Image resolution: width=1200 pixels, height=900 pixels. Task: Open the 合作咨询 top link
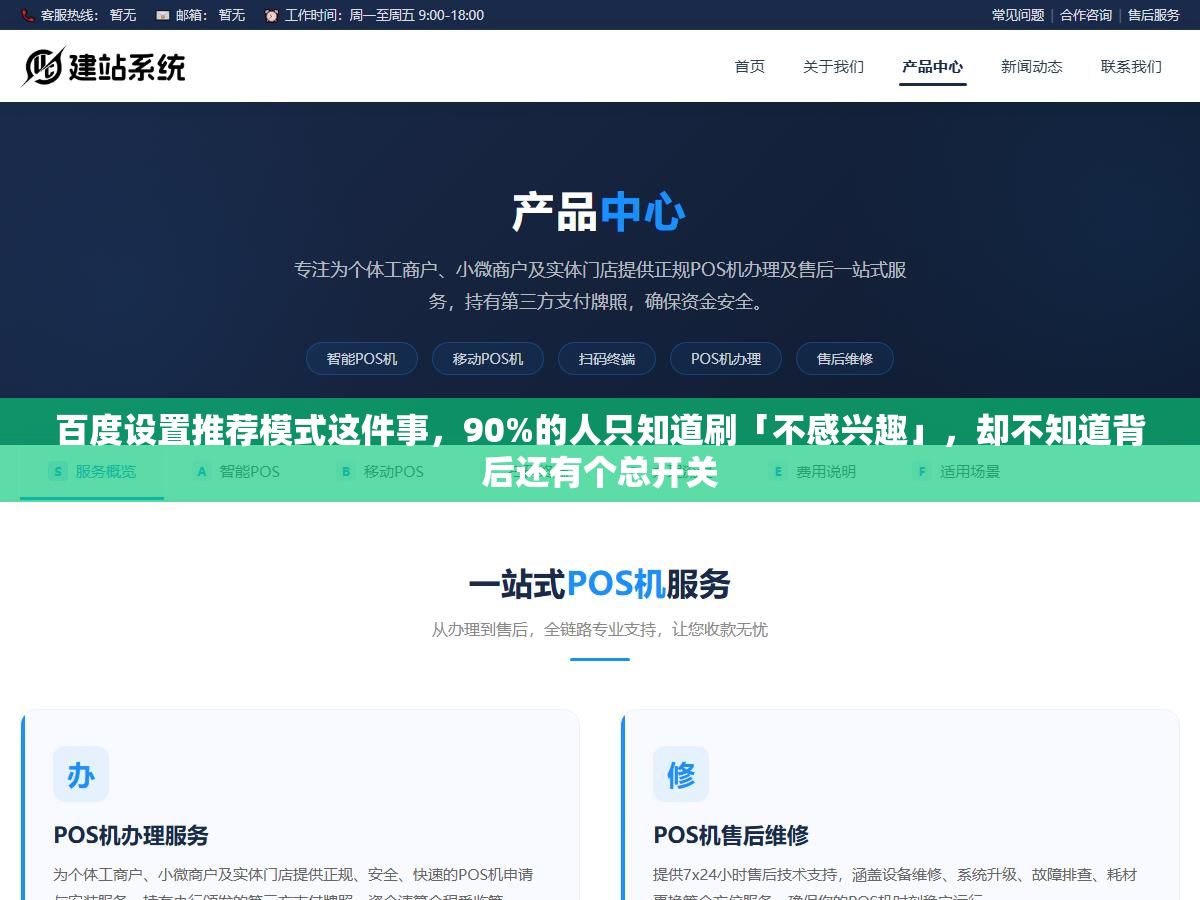coord(1086,15)
